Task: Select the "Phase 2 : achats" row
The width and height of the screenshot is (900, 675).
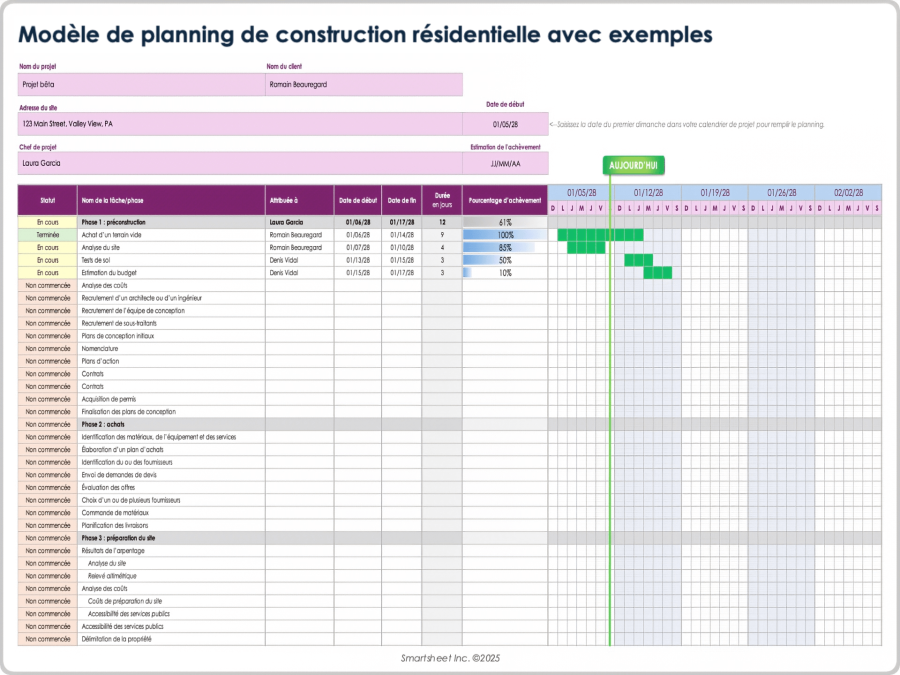Action: [x=449, y=424]
